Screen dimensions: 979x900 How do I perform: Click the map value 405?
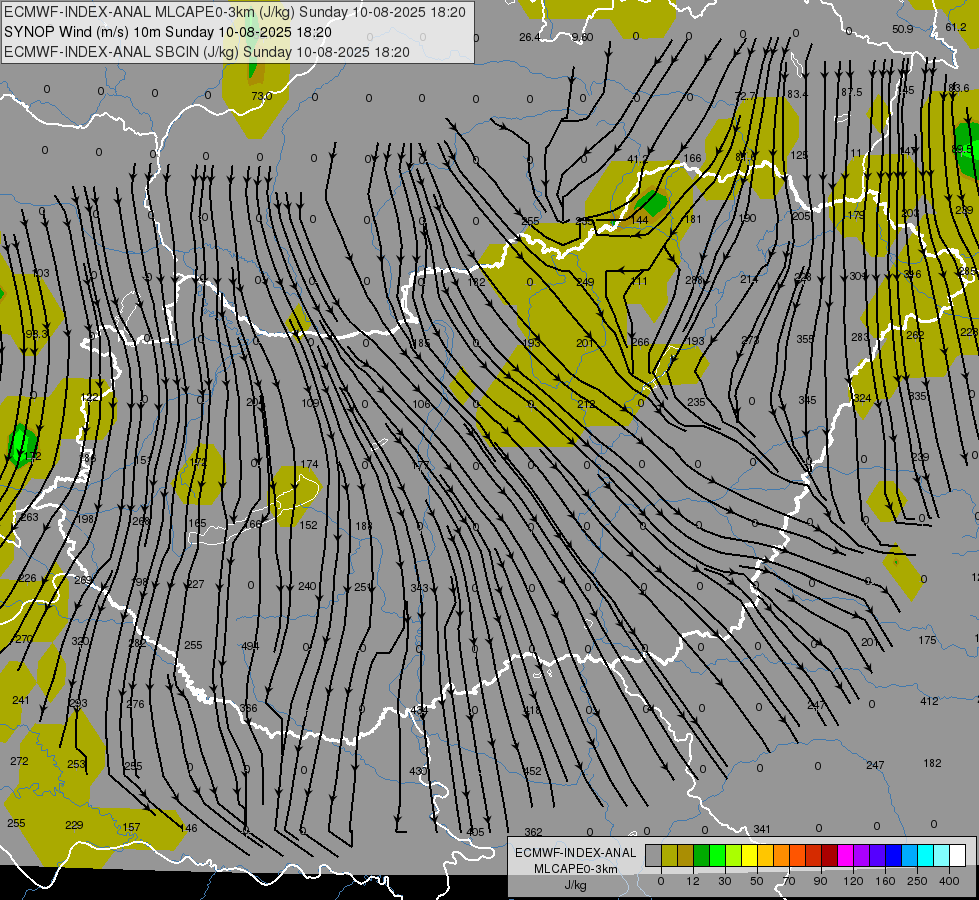click(x=475, y=832)
